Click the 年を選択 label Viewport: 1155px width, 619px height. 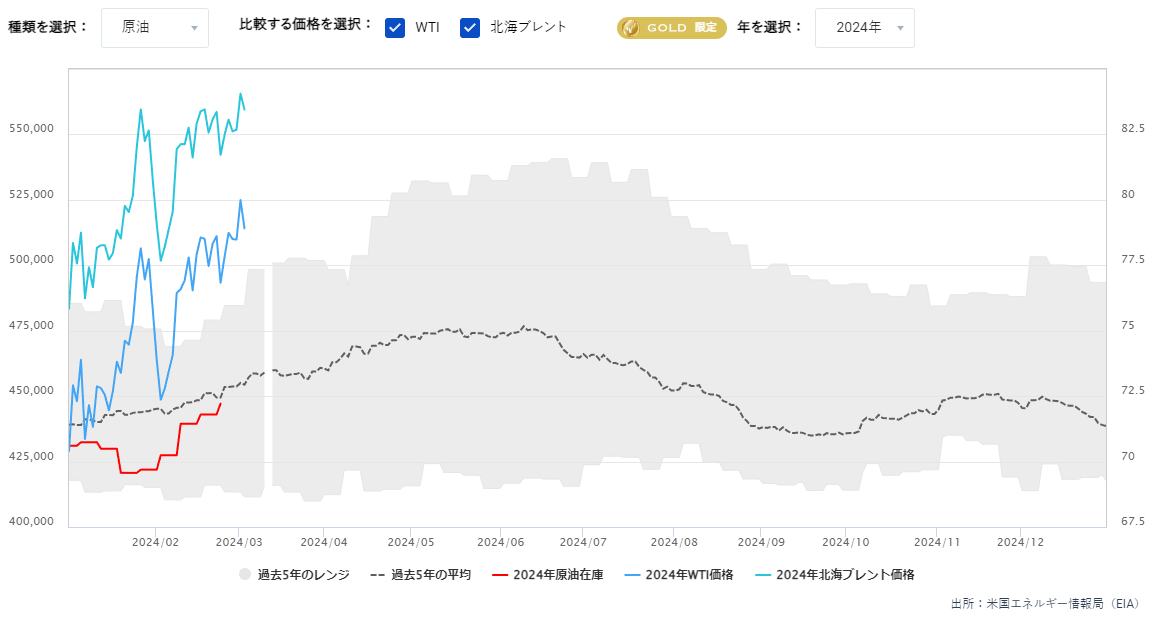pyautogui.click(x=770, y=27)
